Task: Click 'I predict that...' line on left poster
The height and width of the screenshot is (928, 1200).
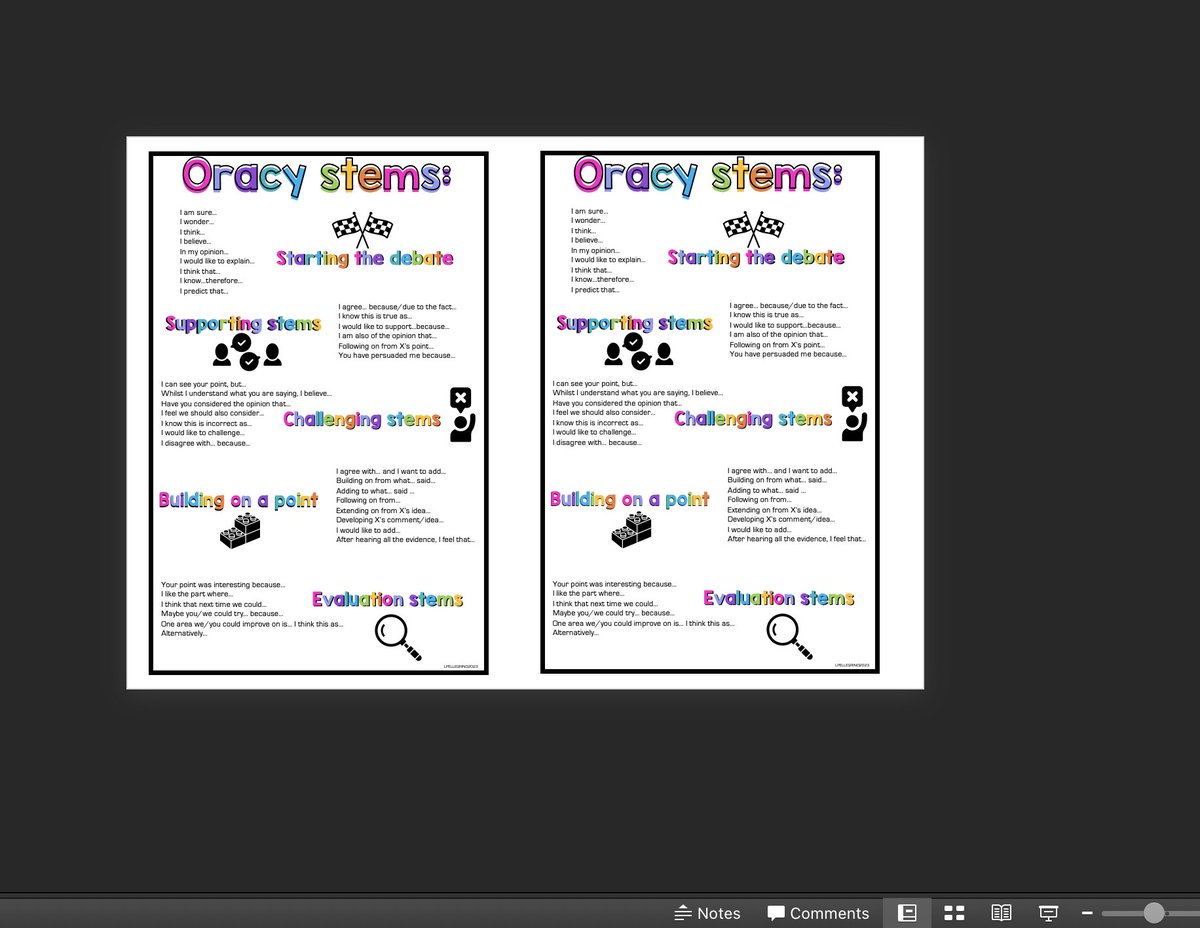Action: (204, 291)
